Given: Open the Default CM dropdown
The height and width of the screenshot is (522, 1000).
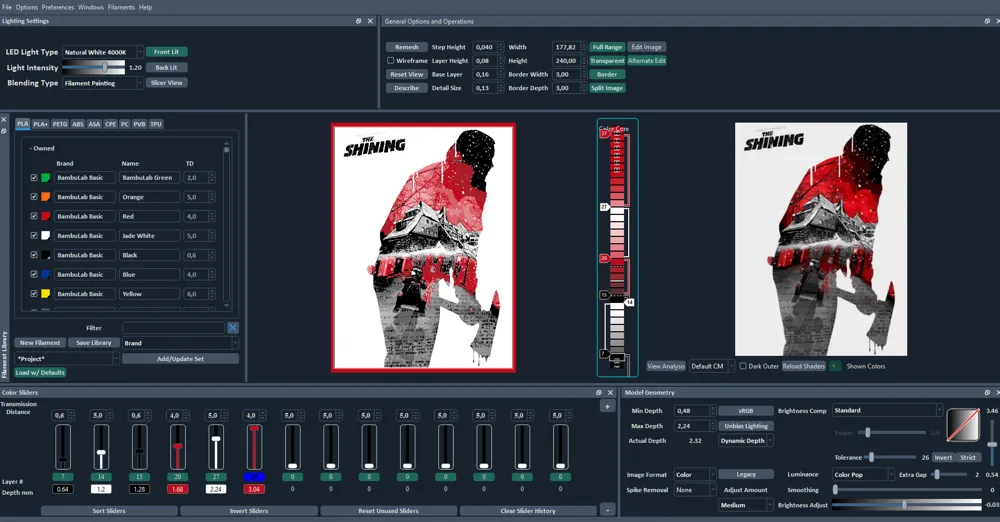Looking at the screenshot, I should (712, 366).
